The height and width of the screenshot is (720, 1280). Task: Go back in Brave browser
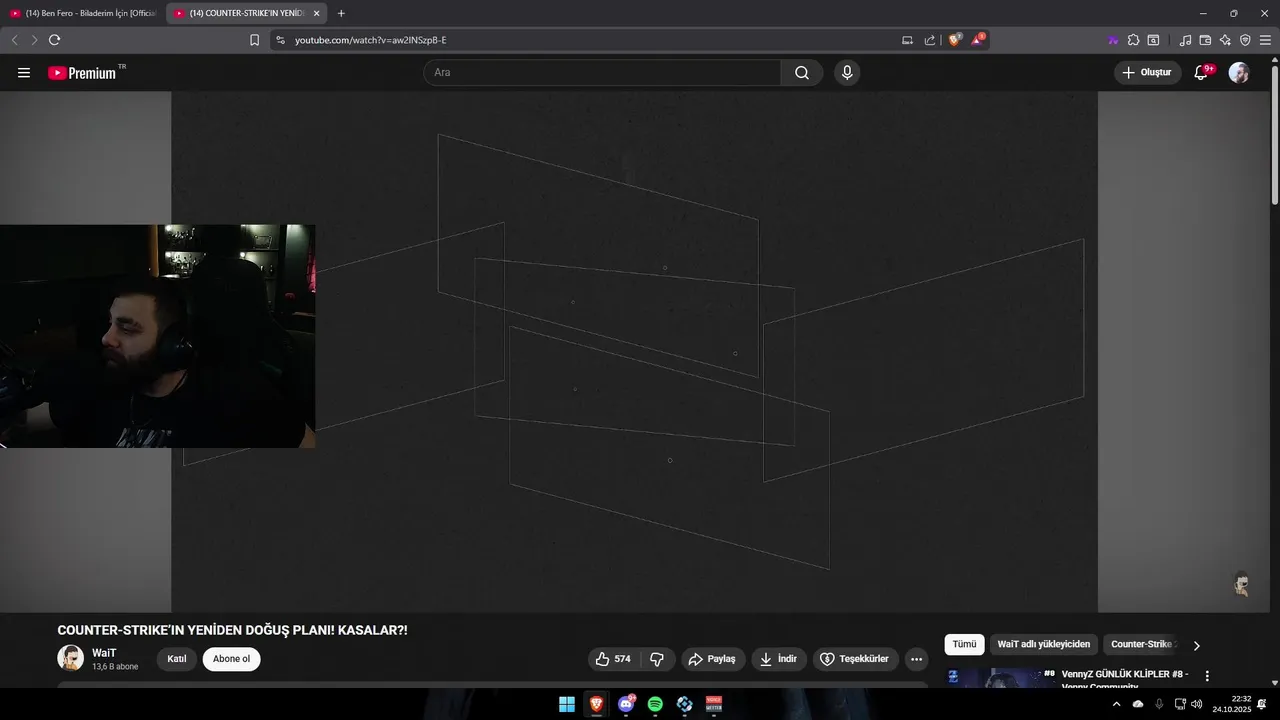coord(14,40)
